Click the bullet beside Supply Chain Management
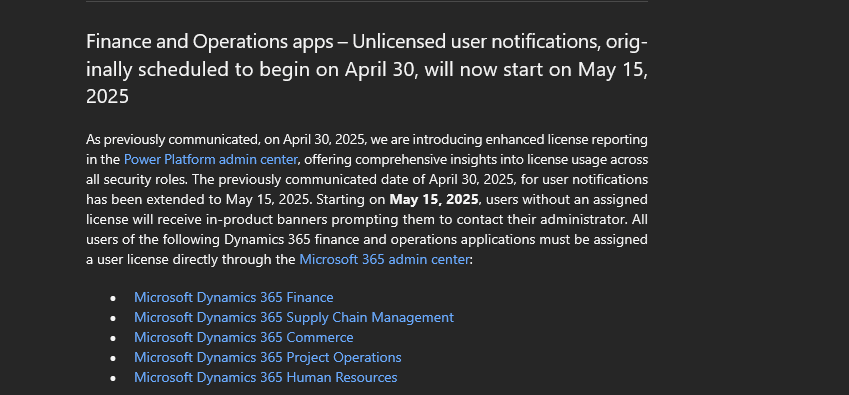 point(113,318)
